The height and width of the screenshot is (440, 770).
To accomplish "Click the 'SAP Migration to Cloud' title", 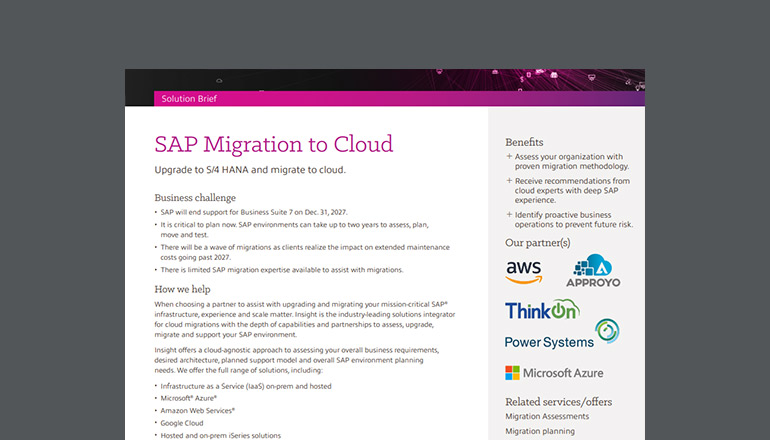I will click(273, 143).
